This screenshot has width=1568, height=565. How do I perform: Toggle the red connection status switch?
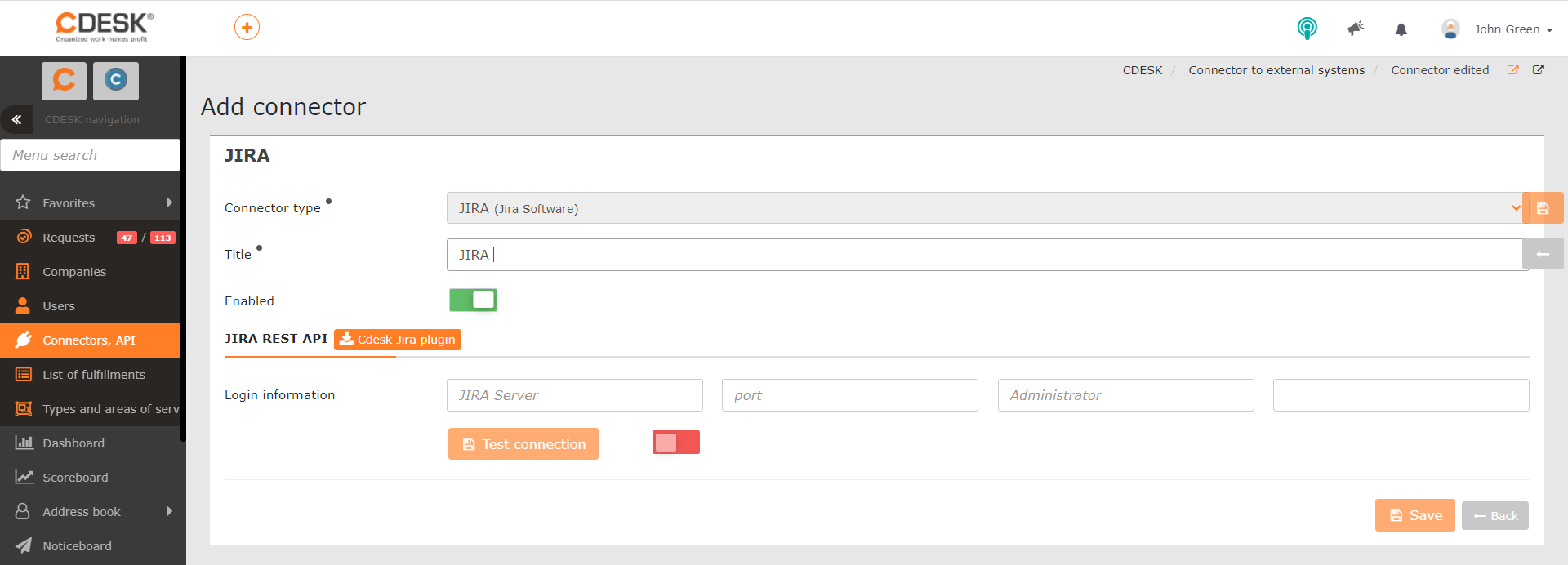pos(676,443)
